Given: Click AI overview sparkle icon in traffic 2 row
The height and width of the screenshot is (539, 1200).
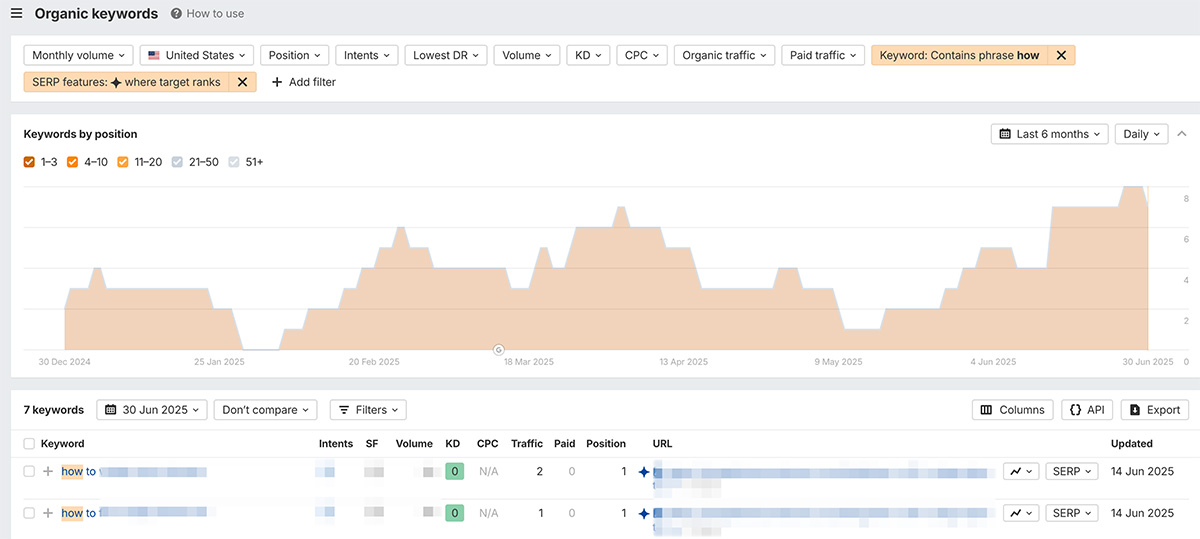Looking at the screenshot, I should click(x=644, y=472).
